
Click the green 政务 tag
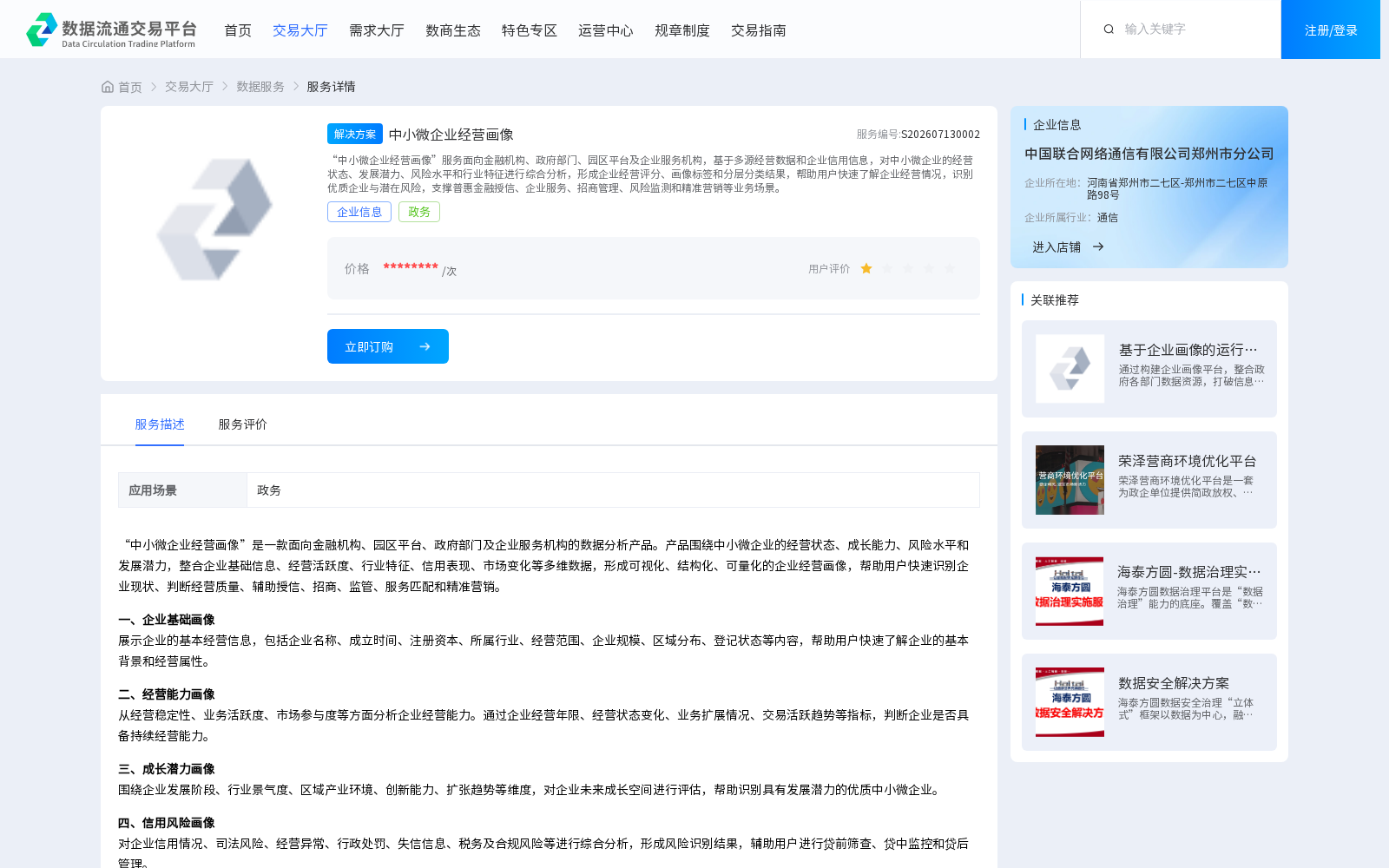[419, 212]
